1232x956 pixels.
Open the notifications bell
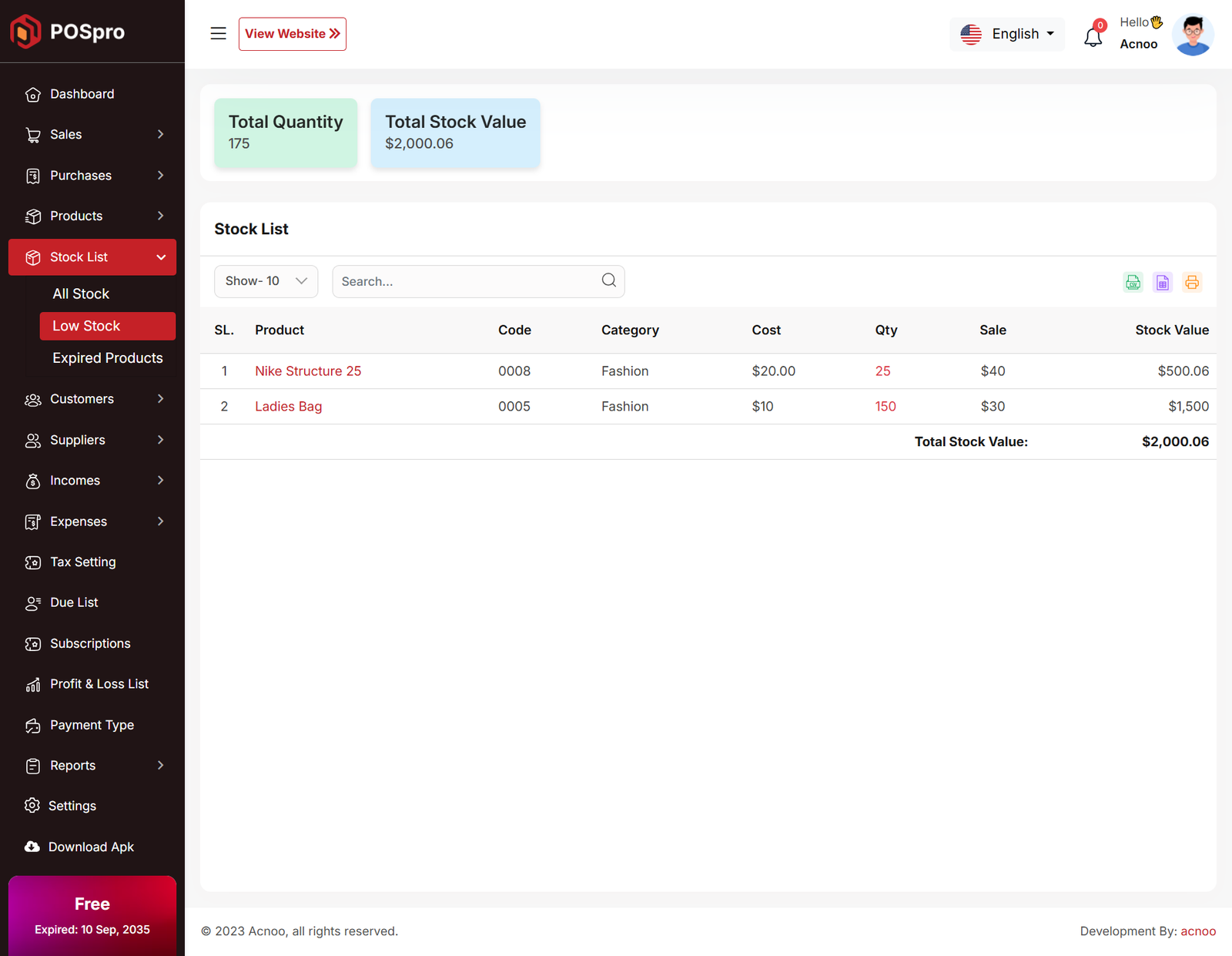(1093, 35)
